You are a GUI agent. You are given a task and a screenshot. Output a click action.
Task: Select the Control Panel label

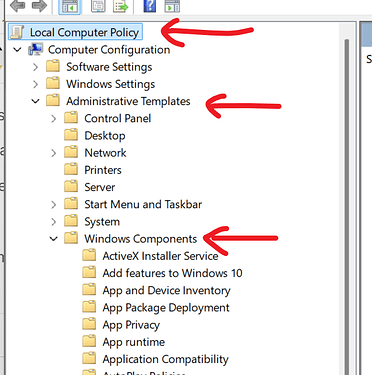click(x=117, y=118)
